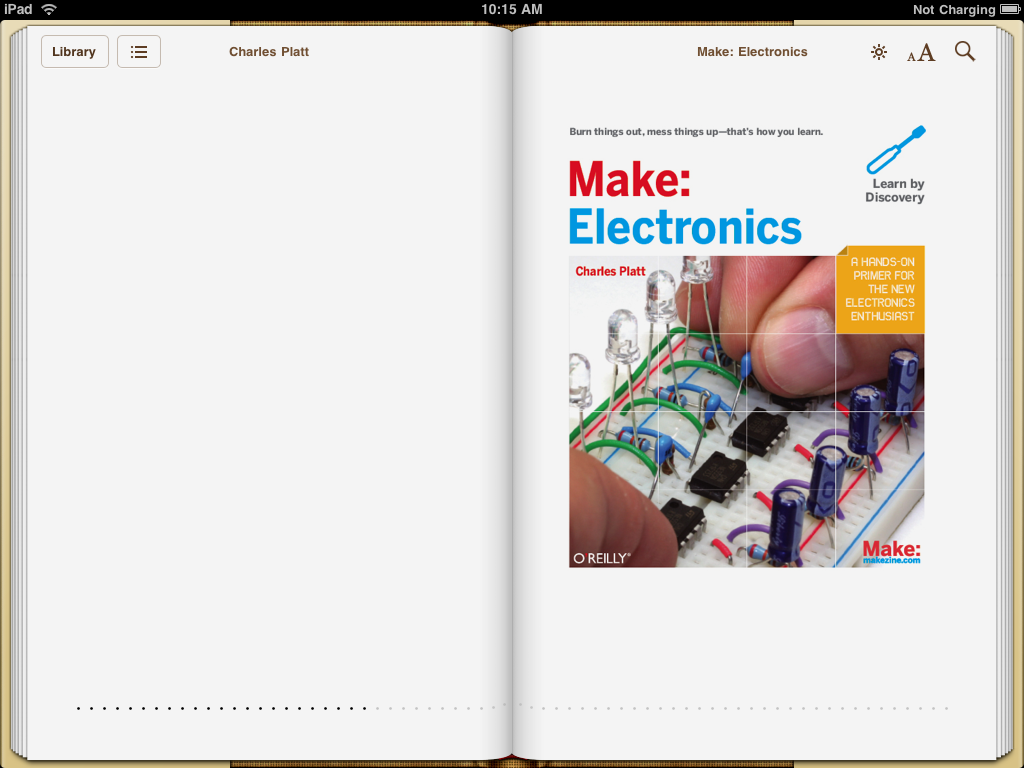Tap the battery icon in status bar
The height and width of the screenshot is (768, 1024).
[x=1010, y=9]
